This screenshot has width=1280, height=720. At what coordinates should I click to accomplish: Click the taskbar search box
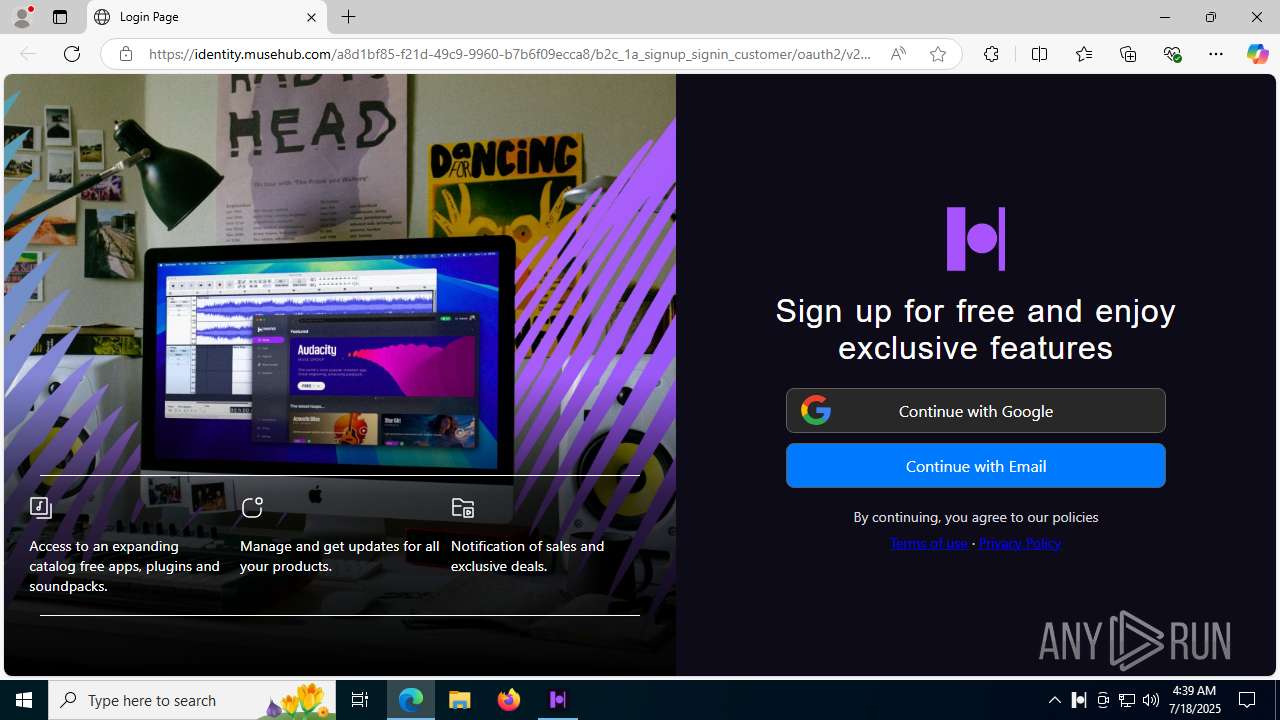192,700
